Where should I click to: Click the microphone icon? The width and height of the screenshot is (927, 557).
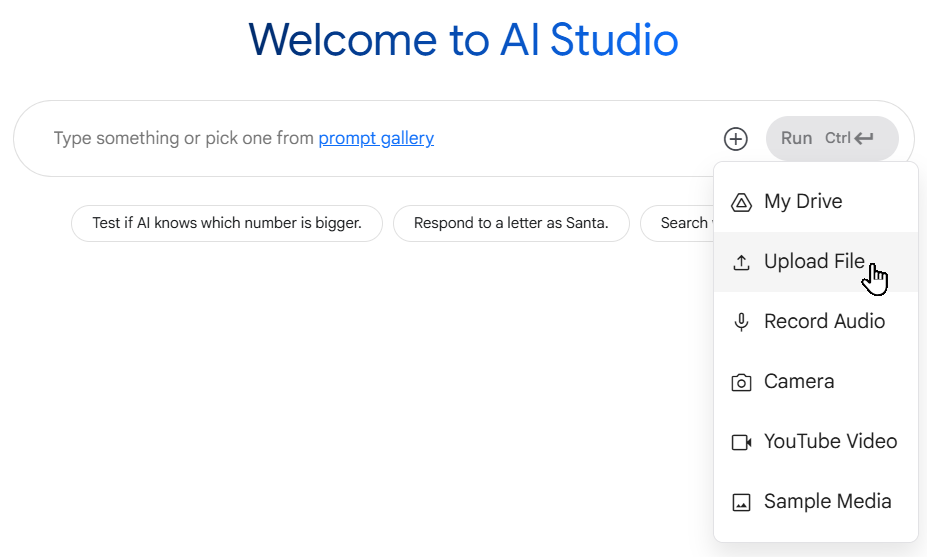click(x=741, y=322)
